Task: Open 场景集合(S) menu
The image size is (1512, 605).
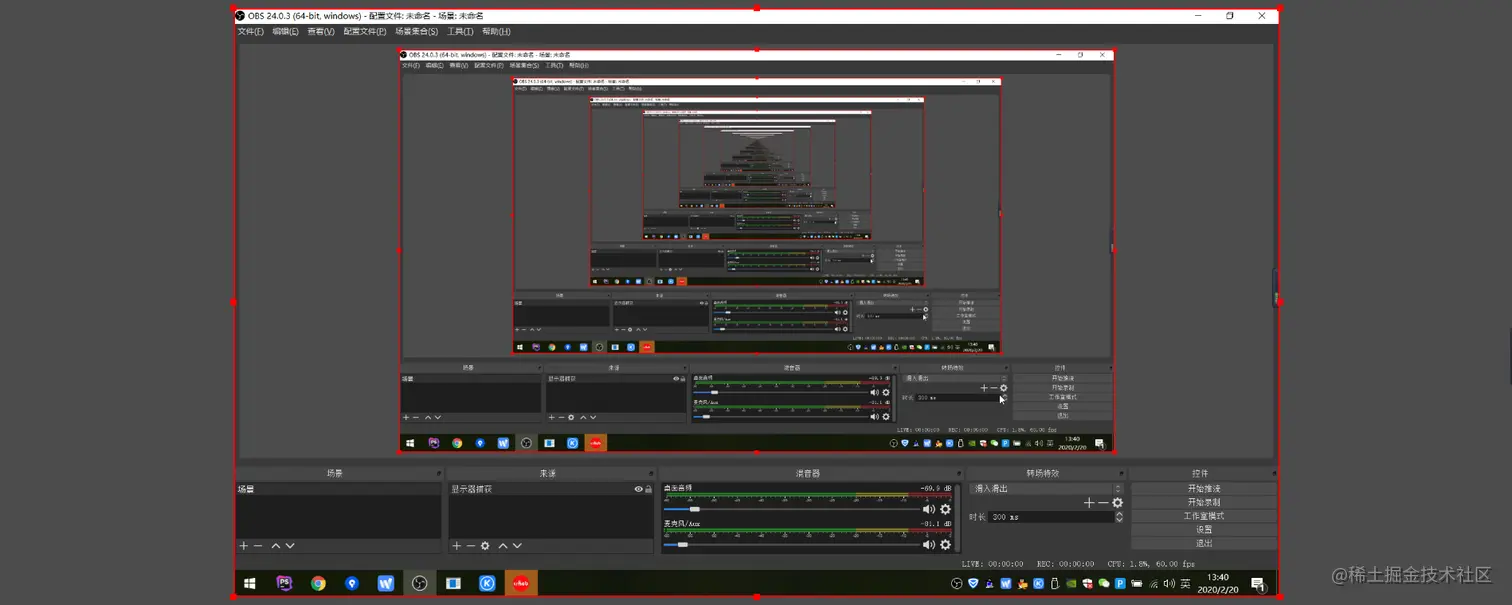Action: [416, 32]
